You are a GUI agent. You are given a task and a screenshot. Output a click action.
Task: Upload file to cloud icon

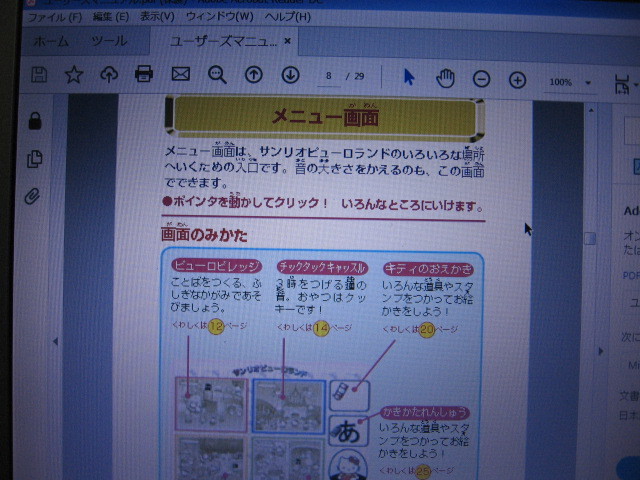(109, 75)
